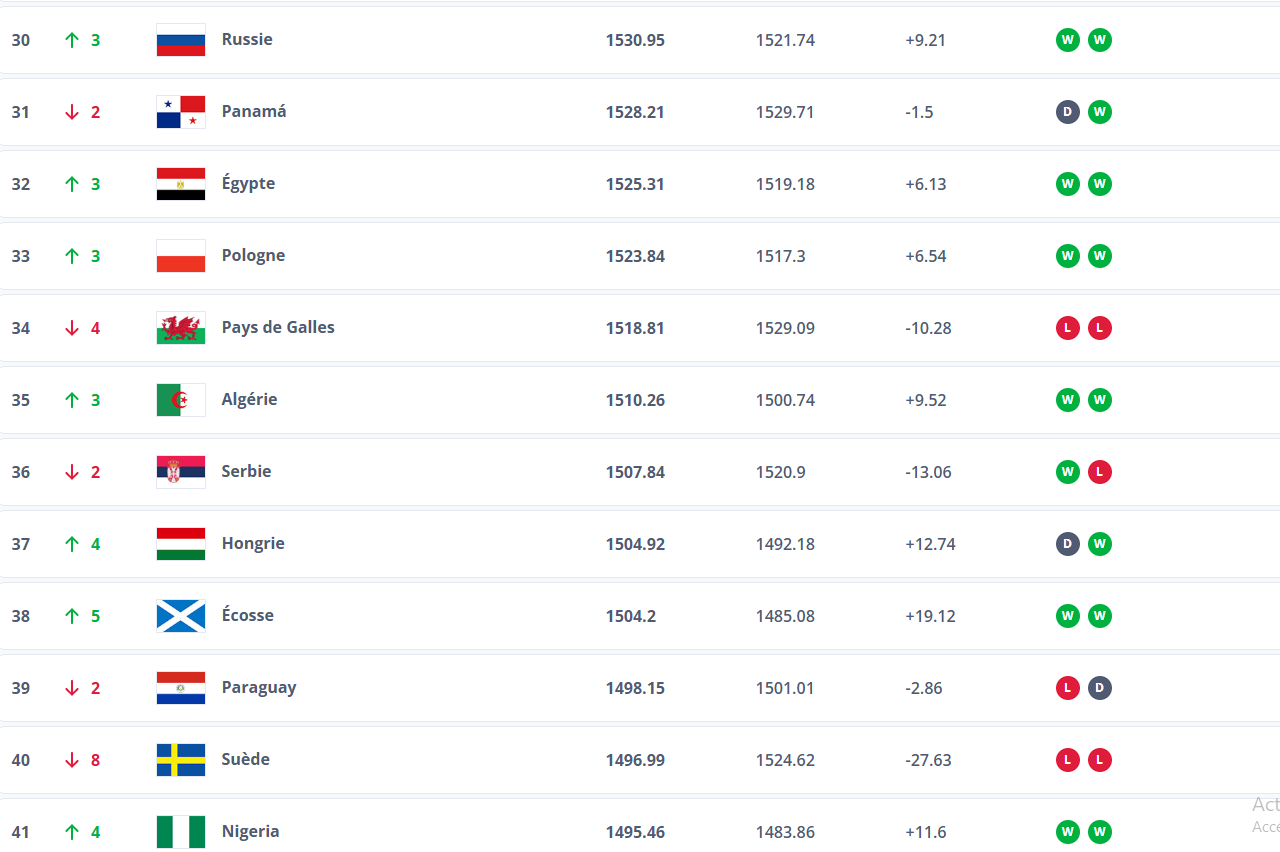Open the Hongrie team page
Image resolution: width=1280 pixels, height=852 pixels.
tap(253, 544)
